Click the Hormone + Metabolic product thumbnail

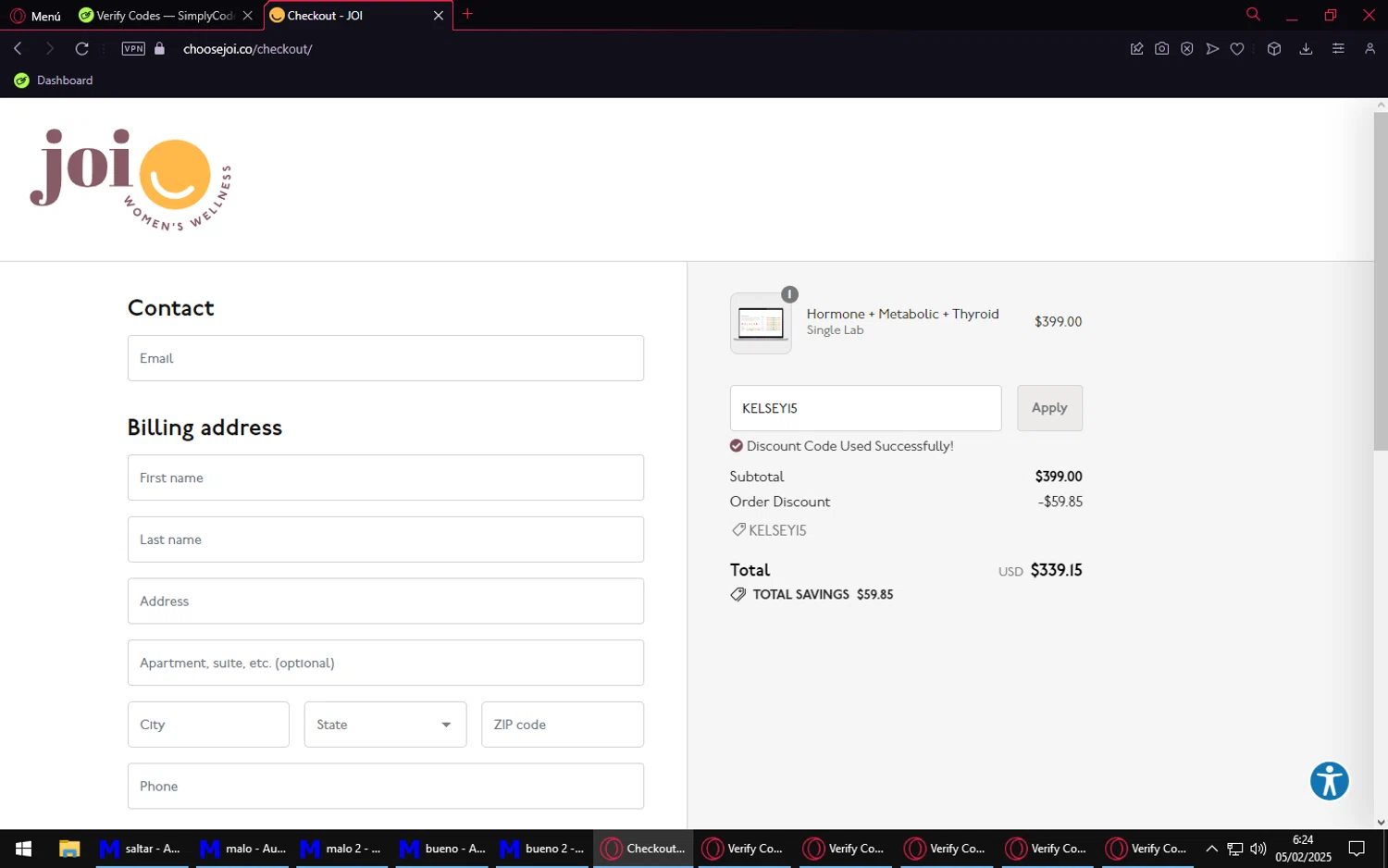tap(761, 323)
